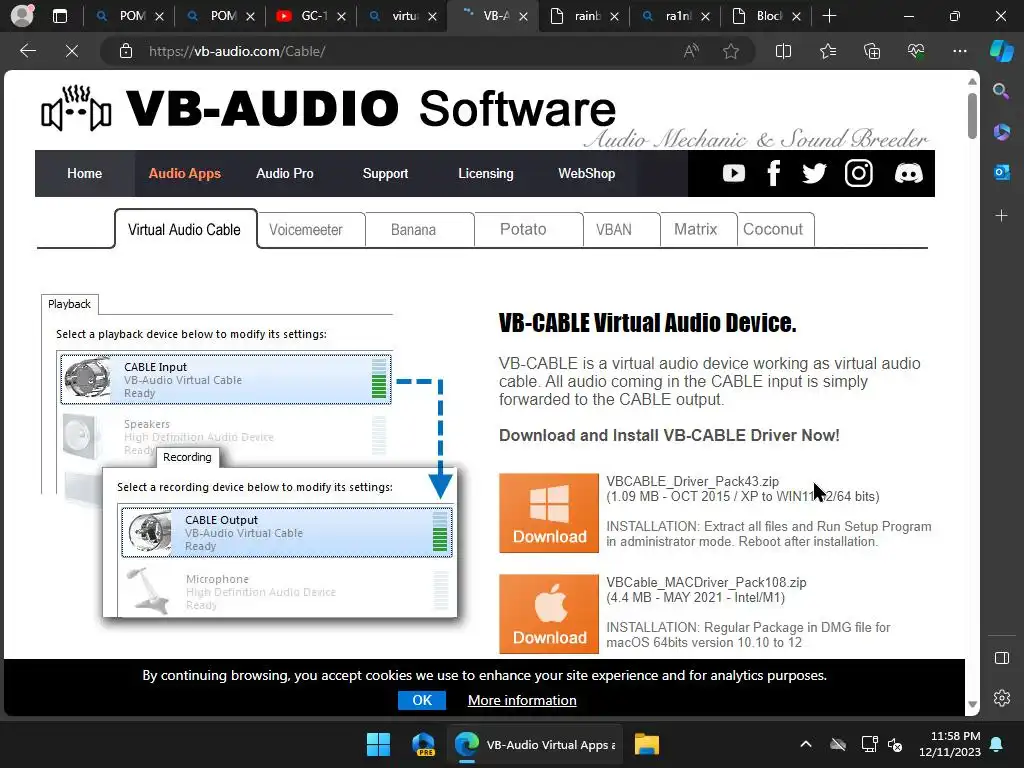Image resolution: width=1024 pixels, height=768 pixels.
Task: Open sidebar Search icon
Action: pyautogui.click(x=1001, y=91)
